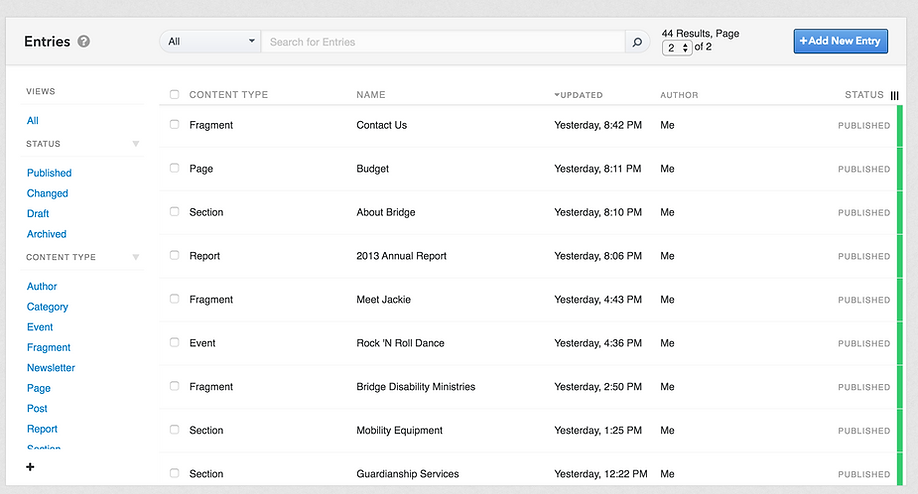
Task: Open the All filter dropdown
Action: pyautogui.click(x=210, y=42)
